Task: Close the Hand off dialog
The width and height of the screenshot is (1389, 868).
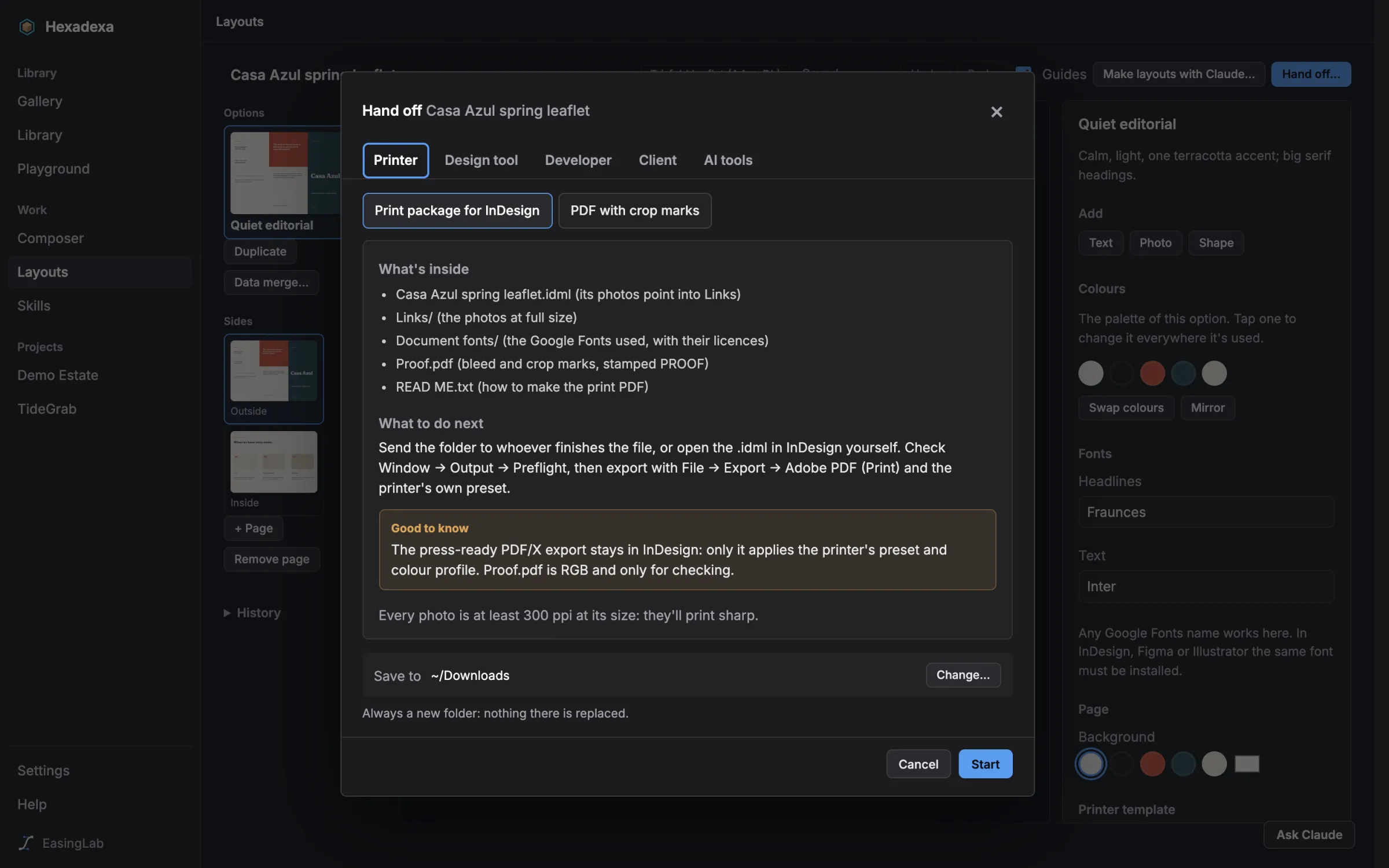Action: pyautogui.click(x=996, y=112)
